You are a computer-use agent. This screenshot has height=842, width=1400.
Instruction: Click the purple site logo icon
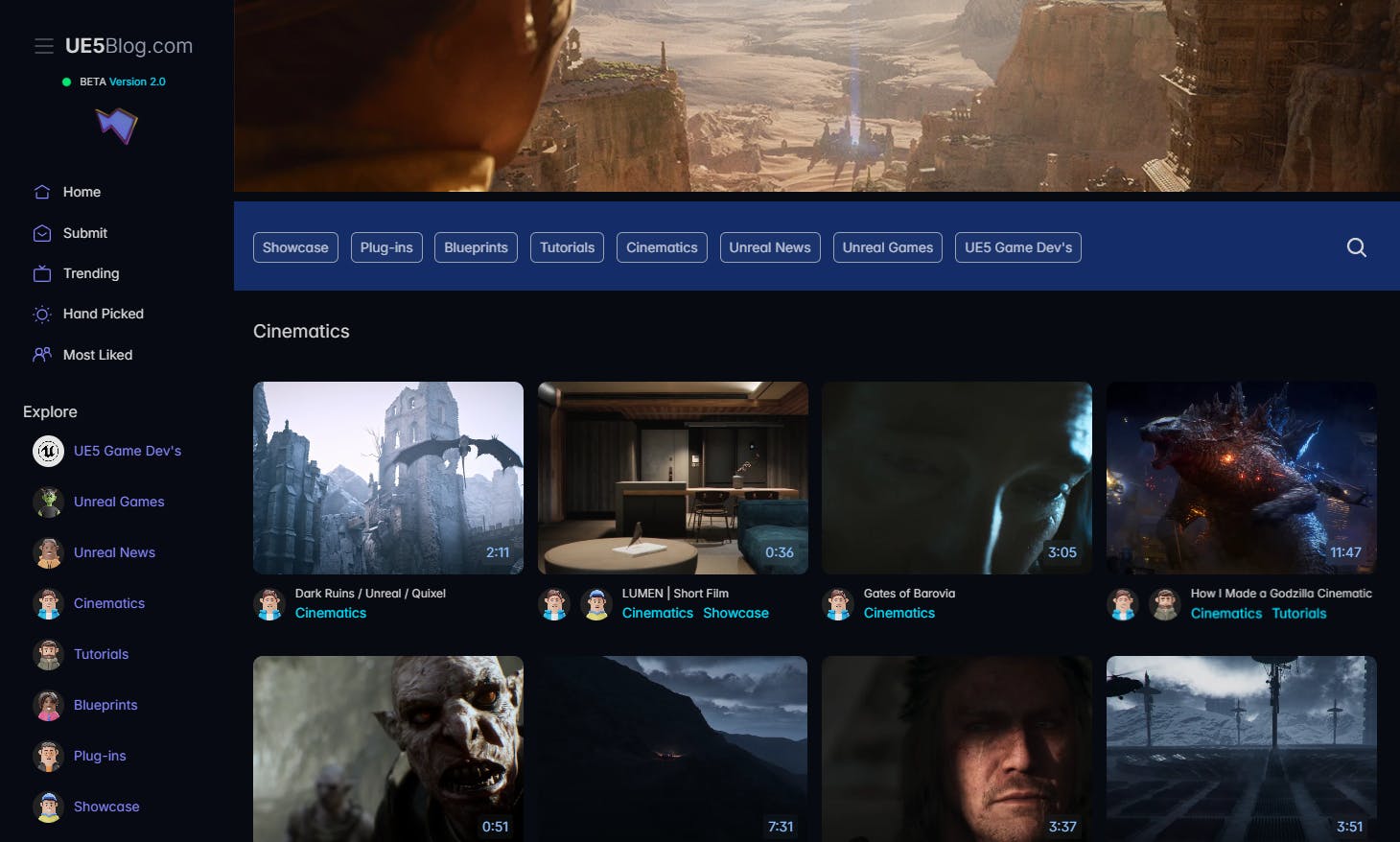116,126
